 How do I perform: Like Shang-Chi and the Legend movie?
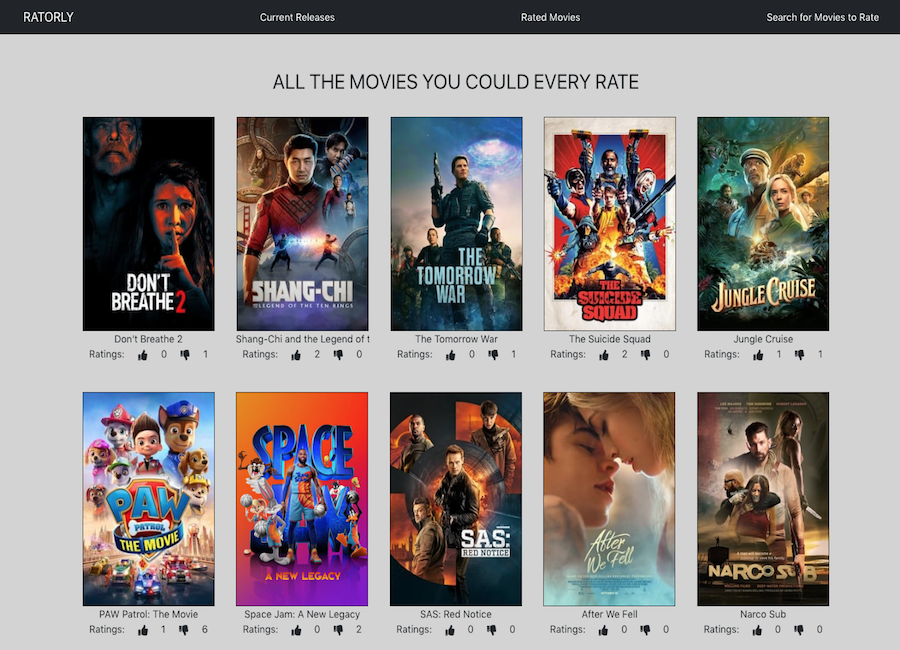[296, 355]
